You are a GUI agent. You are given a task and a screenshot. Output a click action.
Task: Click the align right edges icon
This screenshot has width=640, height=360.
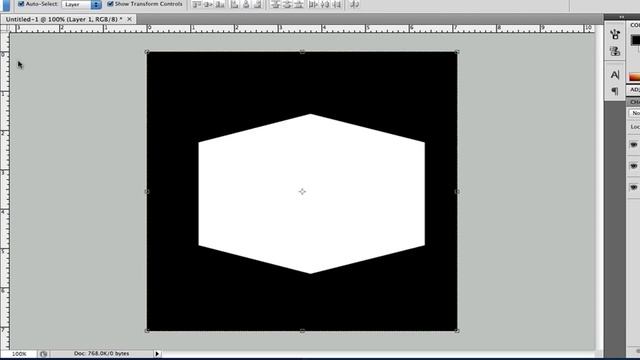[258, 4]
